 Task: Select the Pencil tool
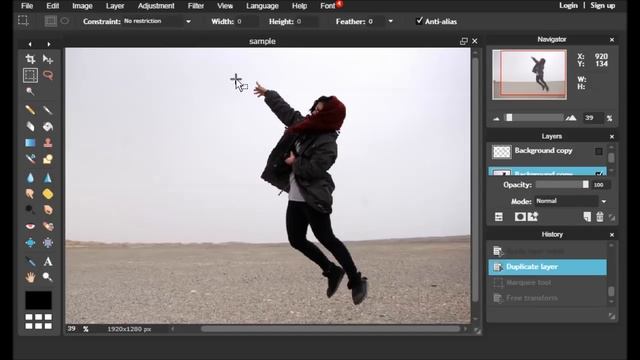click(30, 110)
